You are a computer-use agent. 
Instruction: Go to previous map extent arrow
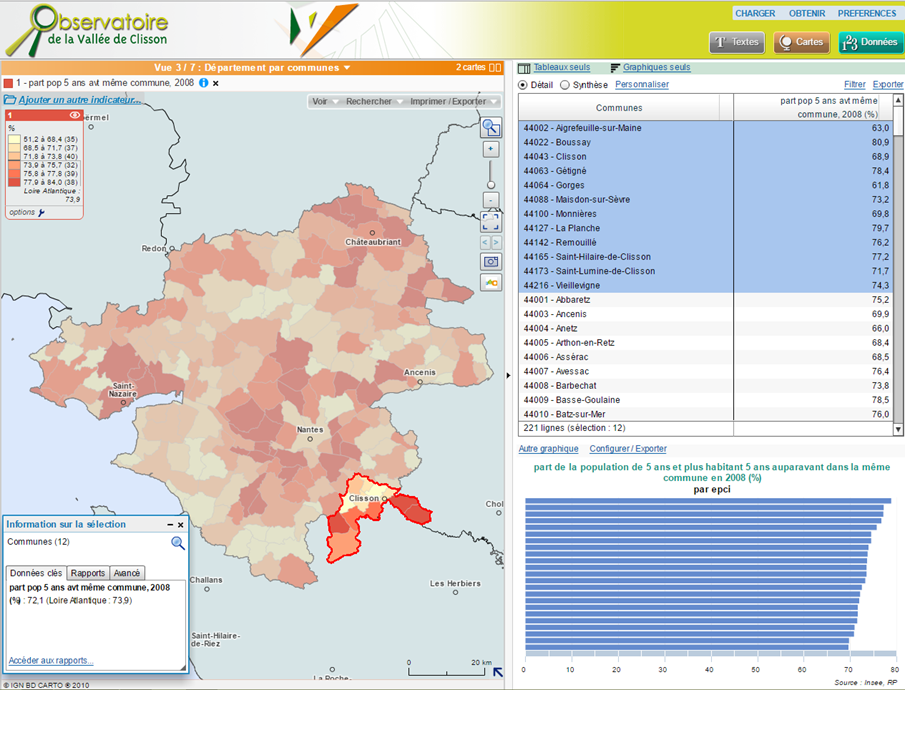tap(485, 242)
